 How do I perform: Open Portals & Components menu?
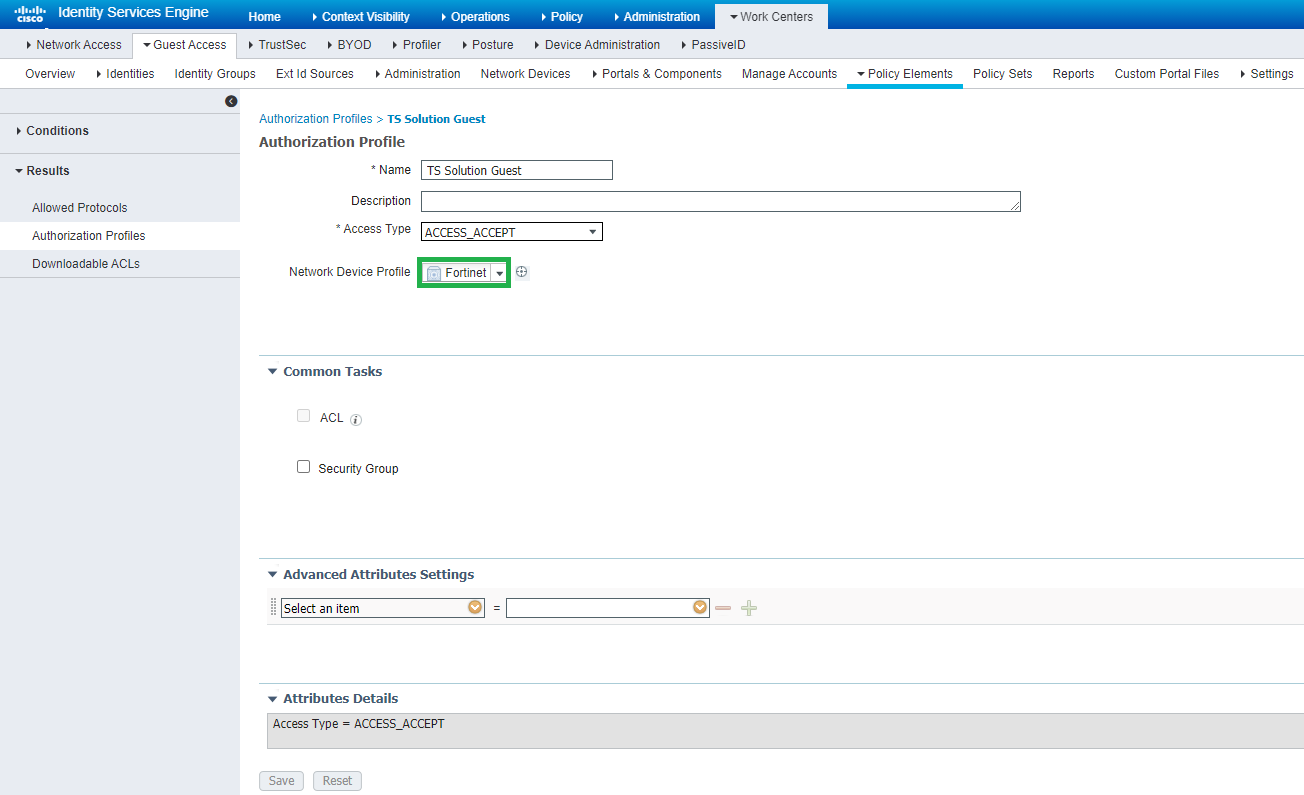pos(657,74)
